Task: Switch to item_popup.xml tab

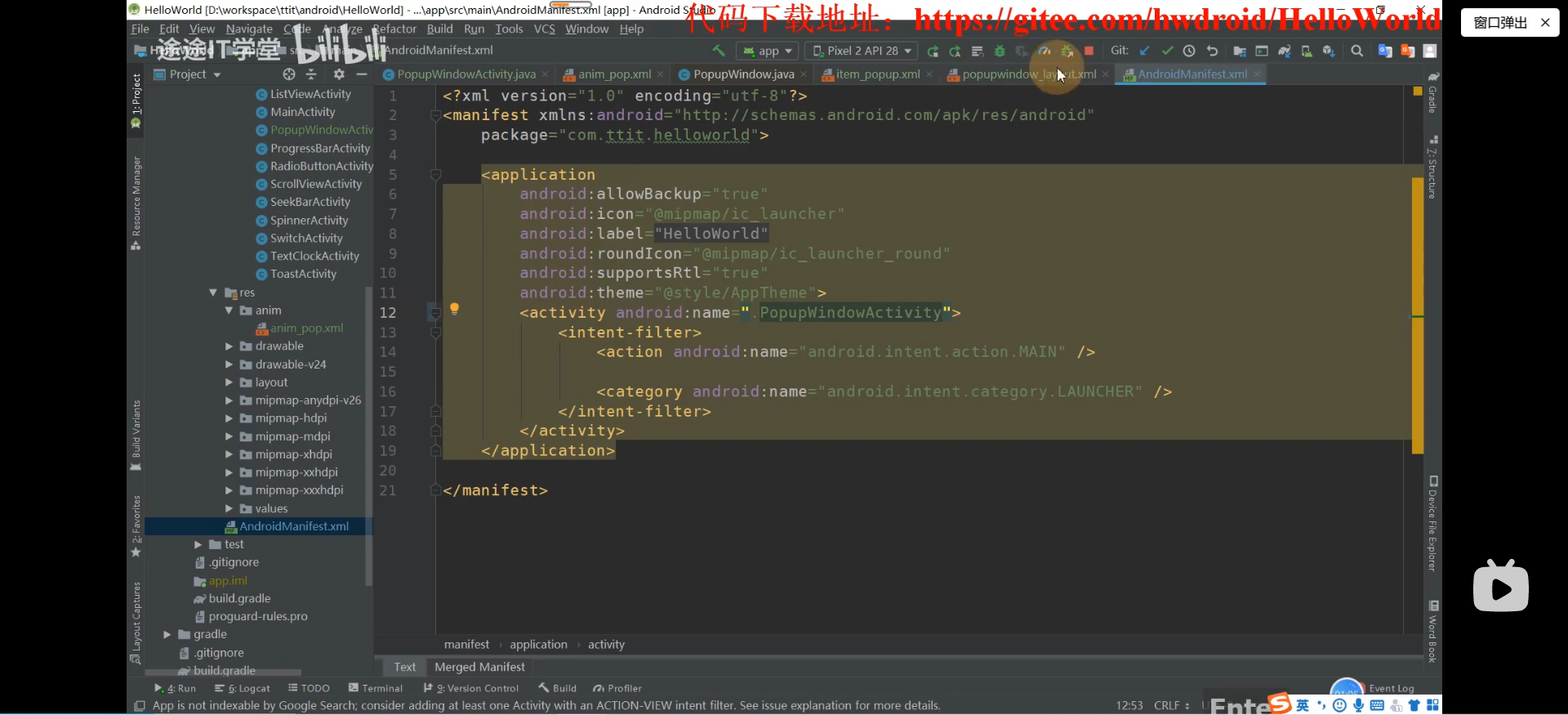Action: (877, 74)
